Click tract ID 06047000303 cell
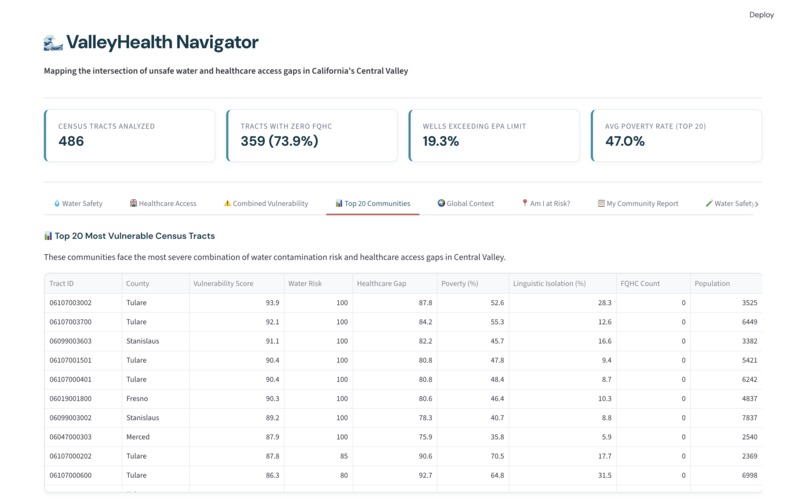 [x=83, y=437]
